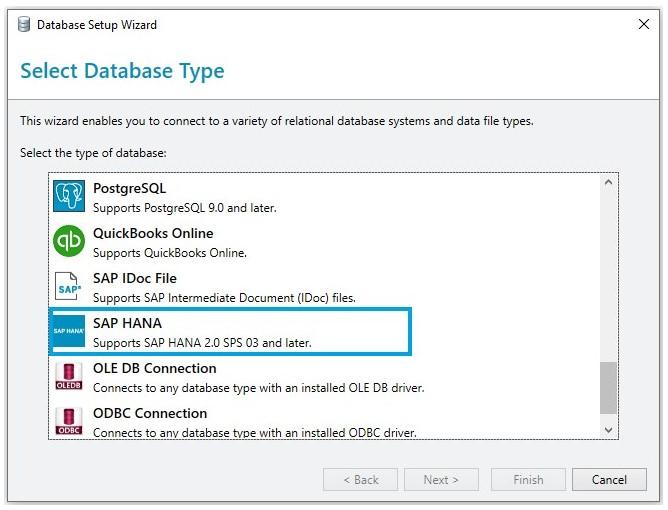Click the database list scrollbar thumb
The image size is (668, 510).
(x=608, y=388)
